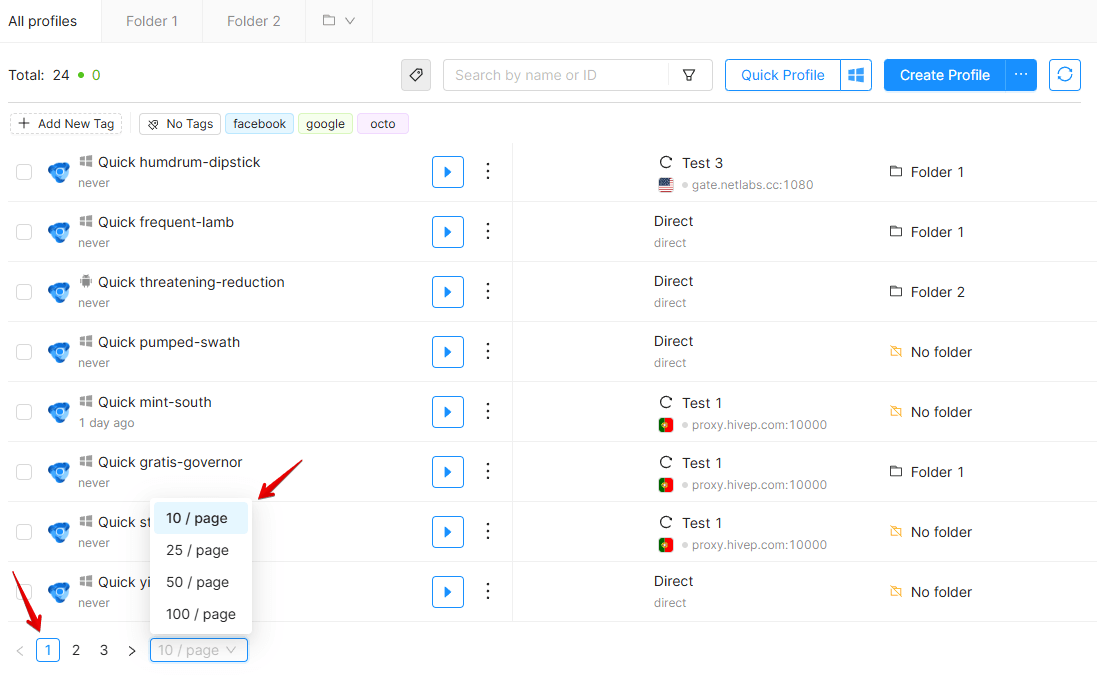Recheck the Test 3 proxy connection icon
Image resolution: width=1097 pixels, height=676 pixels.
pos(666,162)
